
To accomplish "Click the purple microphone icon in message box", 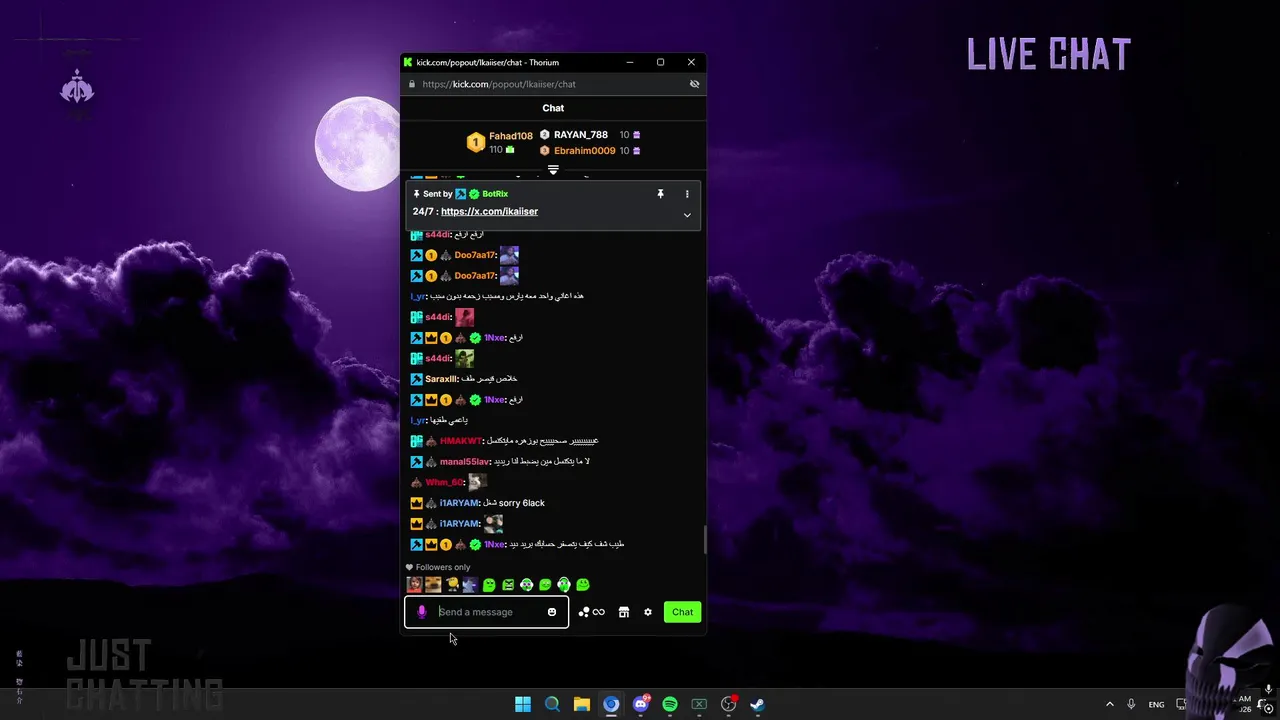I will pyautogui.click(x=421, y=612).
